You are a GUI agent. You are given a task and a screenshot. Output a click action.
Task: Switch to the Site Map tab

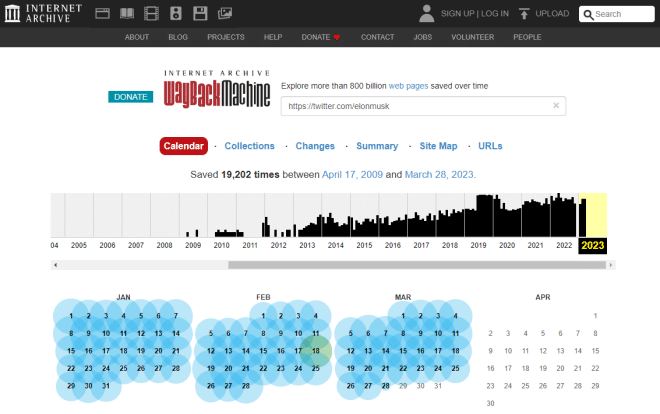(x=438, y=146)
